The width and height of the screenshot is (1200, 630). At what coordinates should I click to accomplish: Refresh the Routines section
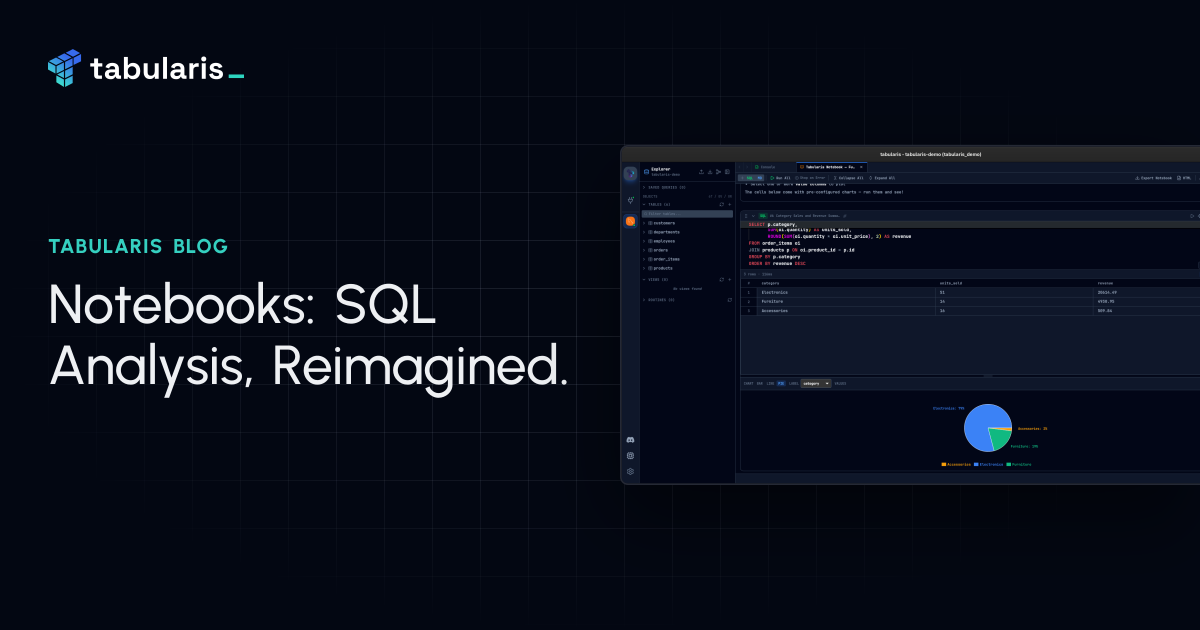729,300
